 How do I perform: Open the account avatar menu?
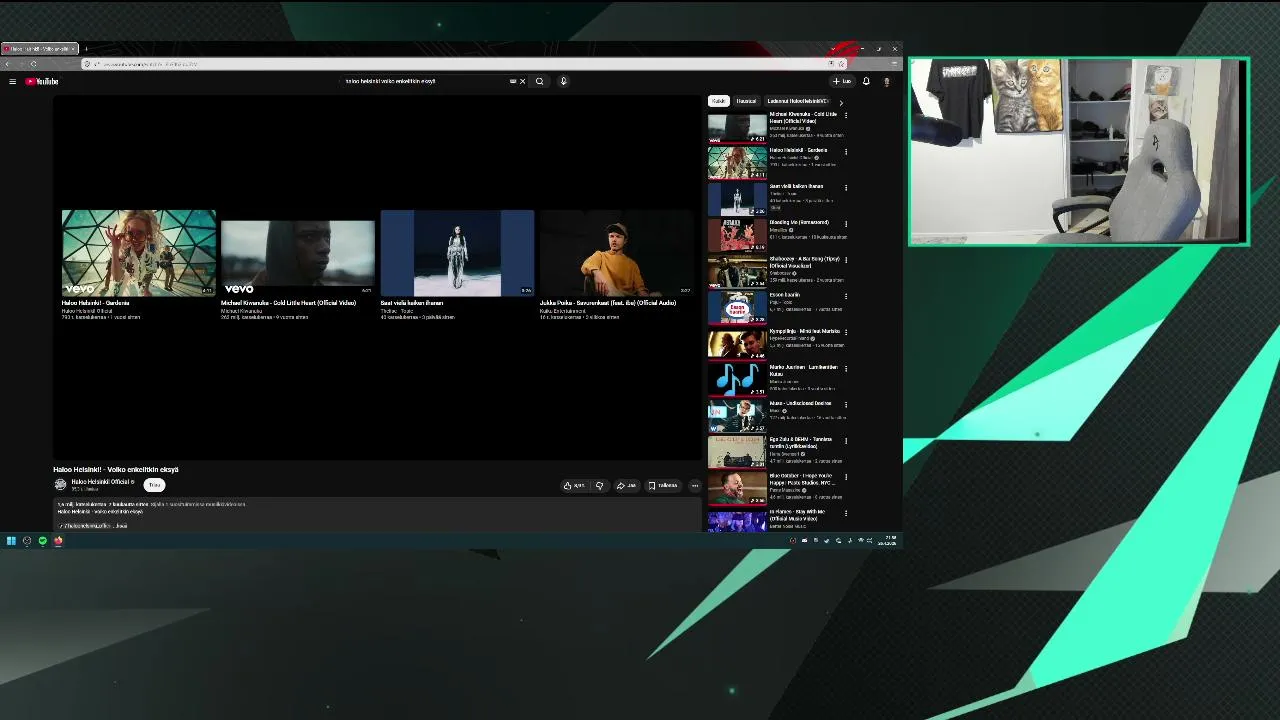[x=886, y=81]
